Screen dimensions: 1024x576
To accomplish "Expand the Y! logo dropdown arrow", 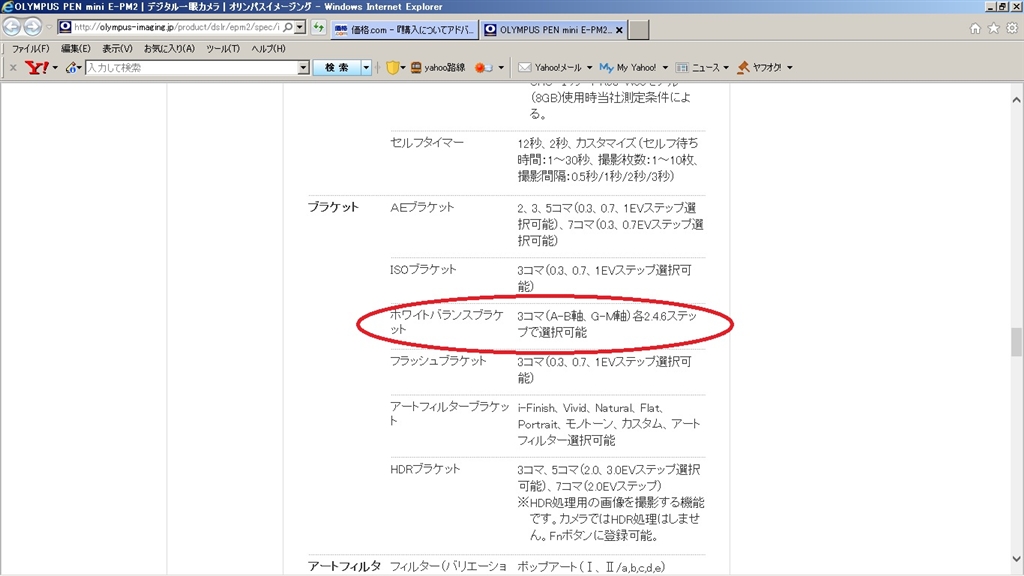I will click(x=55, y=67).
